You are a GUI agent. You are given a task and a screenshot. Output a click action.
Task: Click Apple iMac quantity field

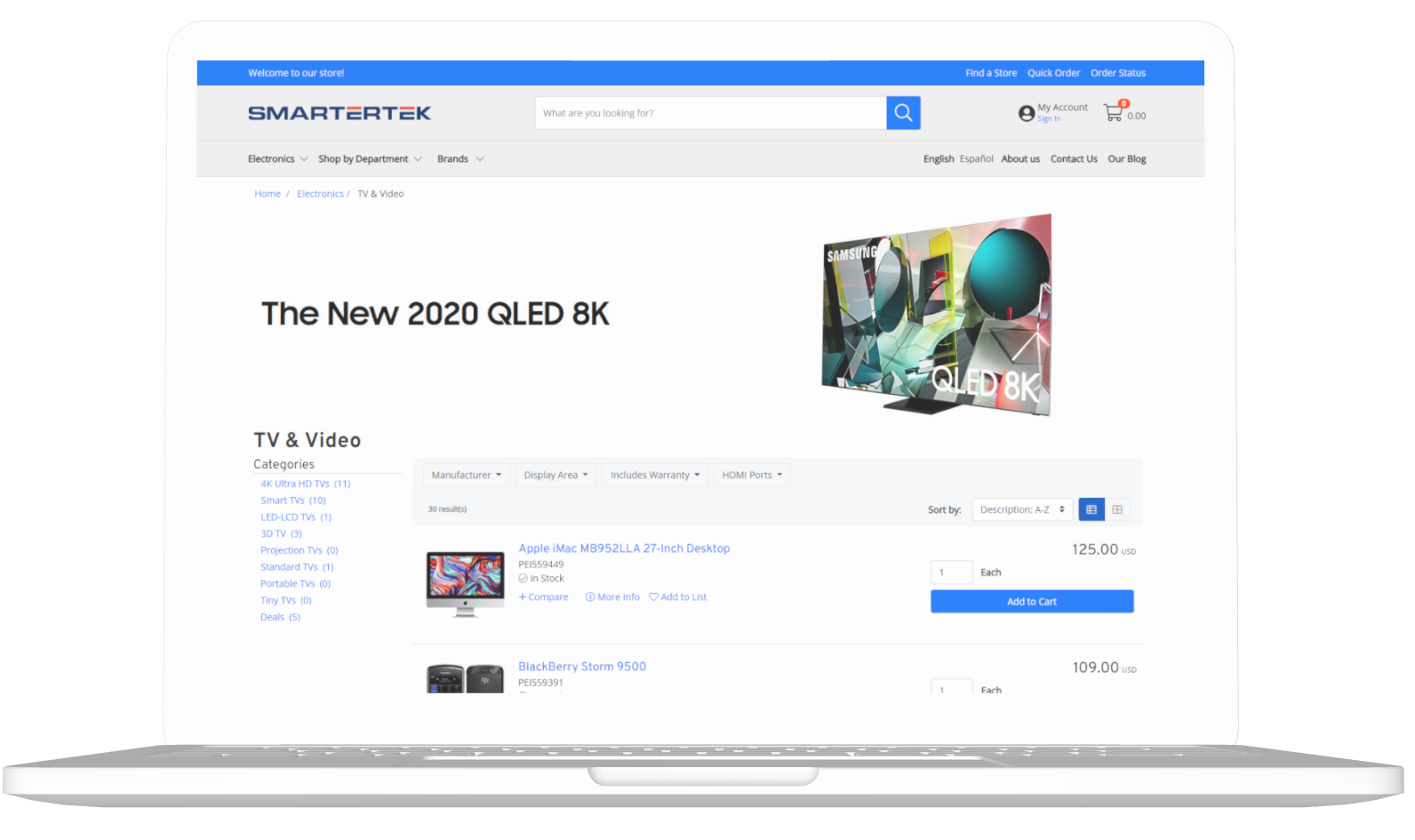coord(951,572)
